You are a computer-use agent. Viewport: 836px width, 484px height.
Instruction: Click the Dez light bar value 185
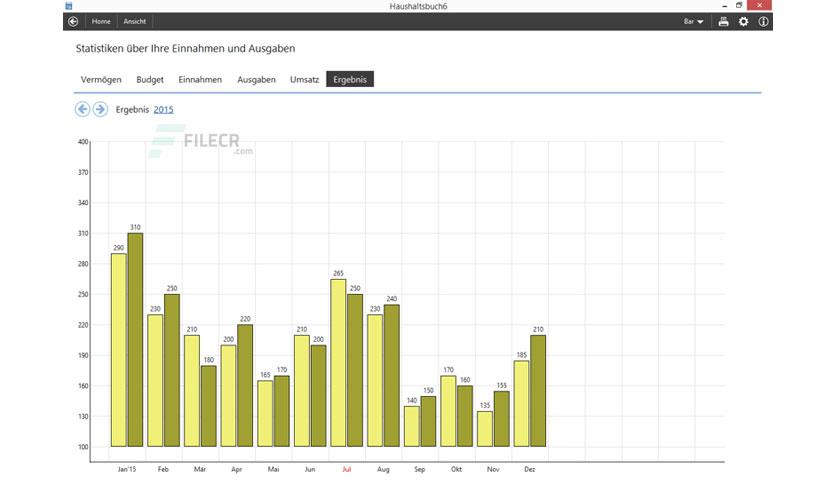pyautogui.click(x=521, y=354)
